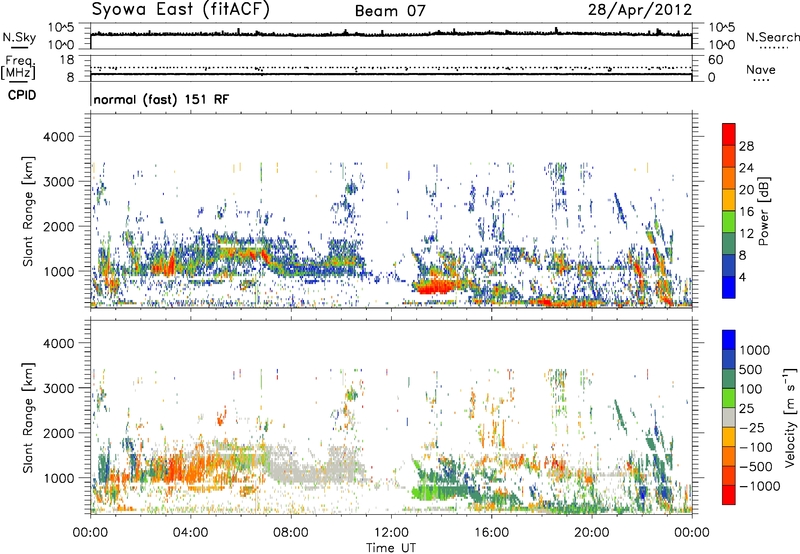Click the "-25" velocity colorbar value

pyautogui.click(x=752, y=428)
